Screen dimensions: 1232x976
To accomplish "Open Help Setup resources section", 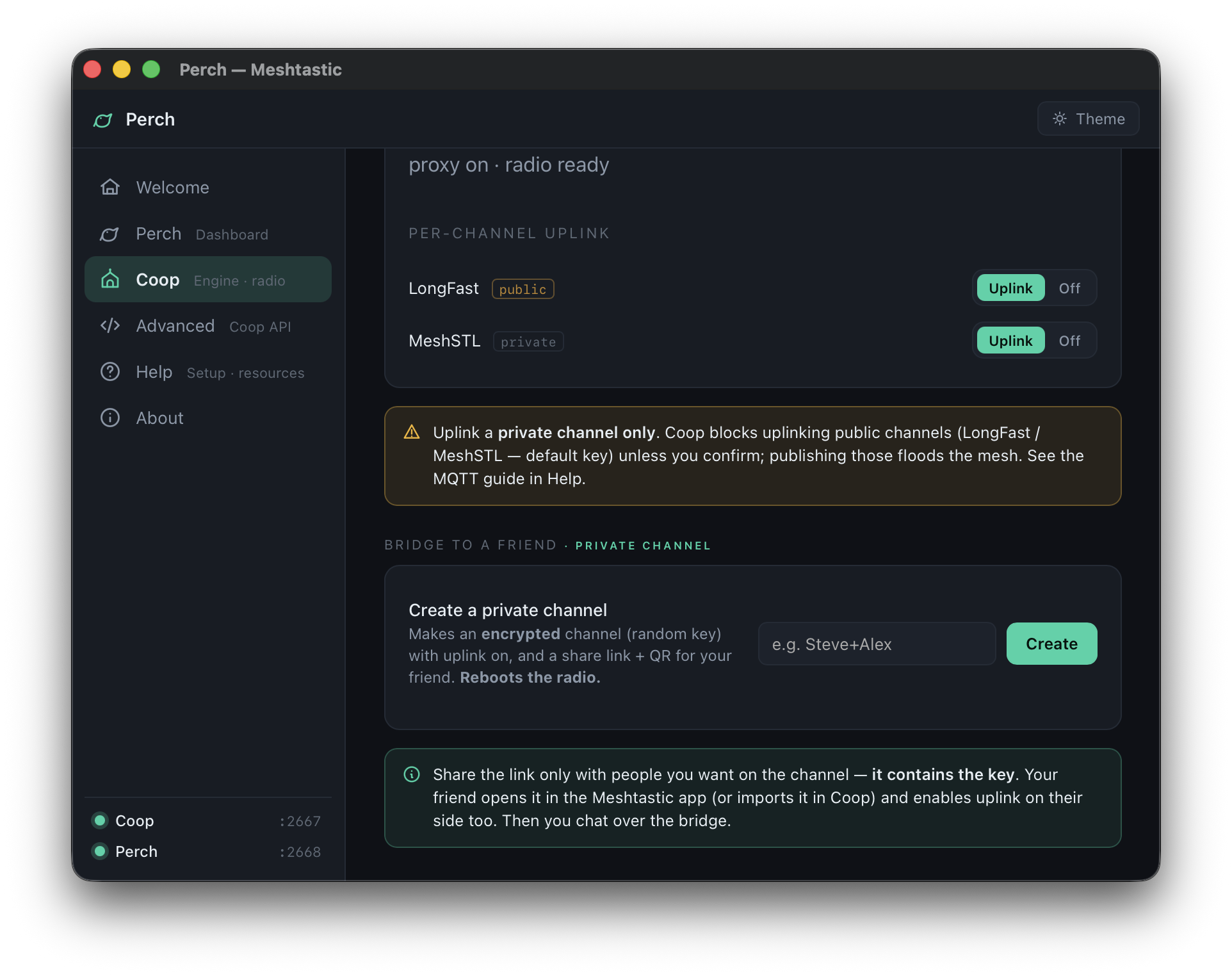I will [207, 371].
